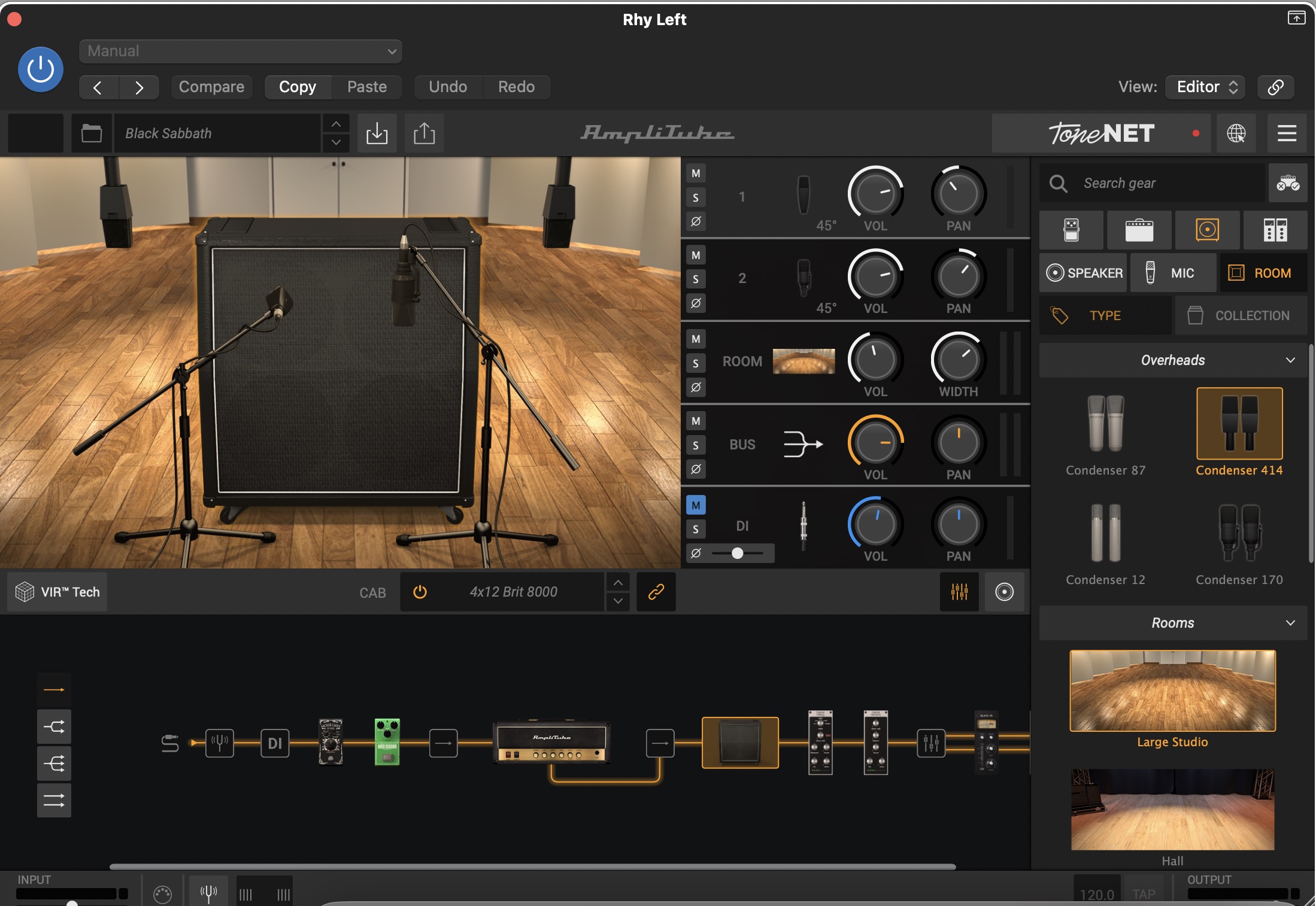This screenshot has height=906, width=1316.
Task: Open the 4x12 Brit 8000 cabinet selector
Action: click(x=513, y=592)
